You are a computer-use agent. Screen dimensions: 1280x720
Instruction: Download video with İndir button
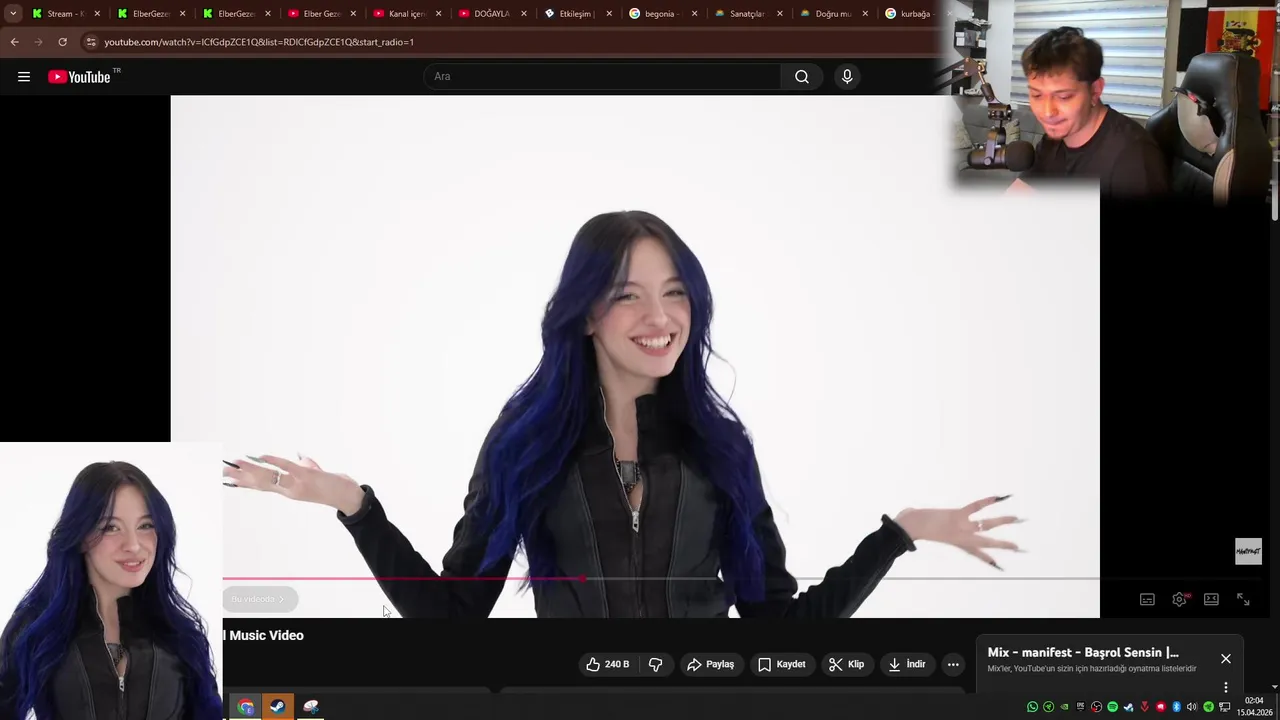907,664
